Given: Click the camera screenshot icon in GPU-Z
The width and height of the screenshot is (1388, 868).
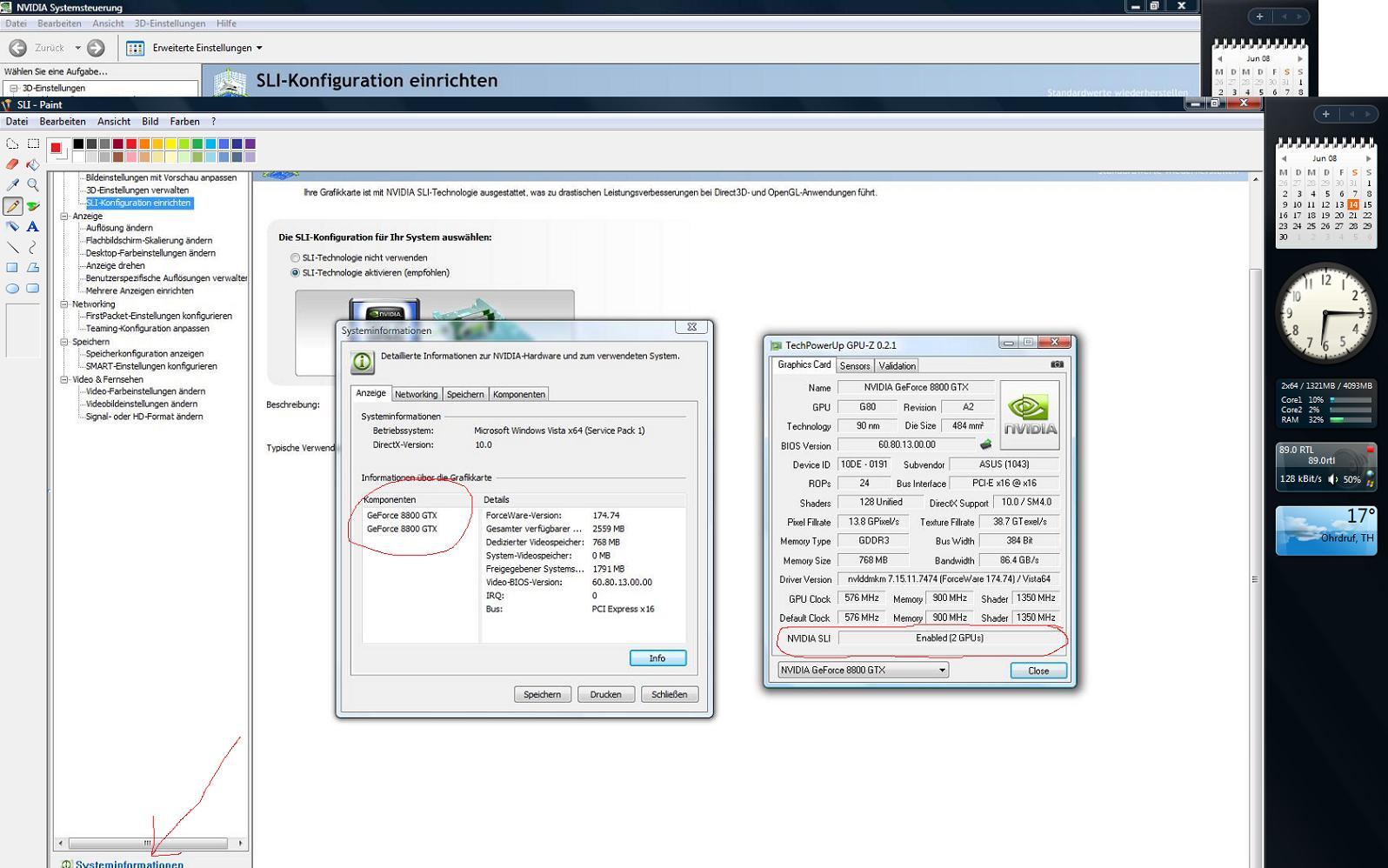Looking at the screenshot, I should tap(1057, 364).
